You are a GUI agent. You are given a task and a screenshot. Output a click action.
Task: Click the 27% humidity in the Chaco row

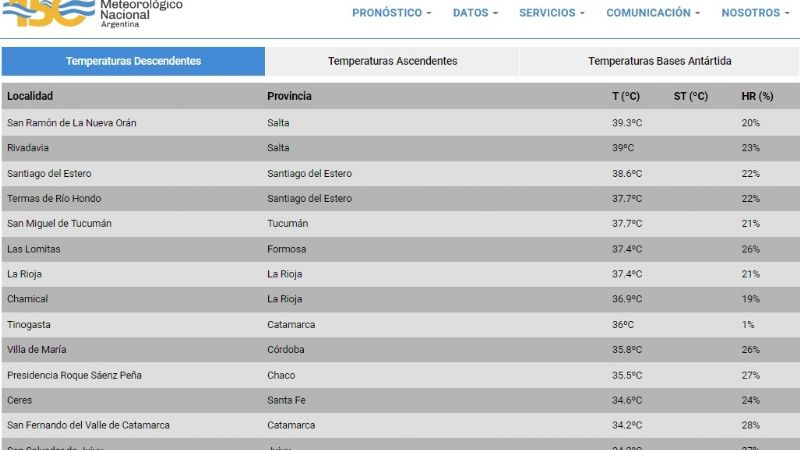point(751,375)
